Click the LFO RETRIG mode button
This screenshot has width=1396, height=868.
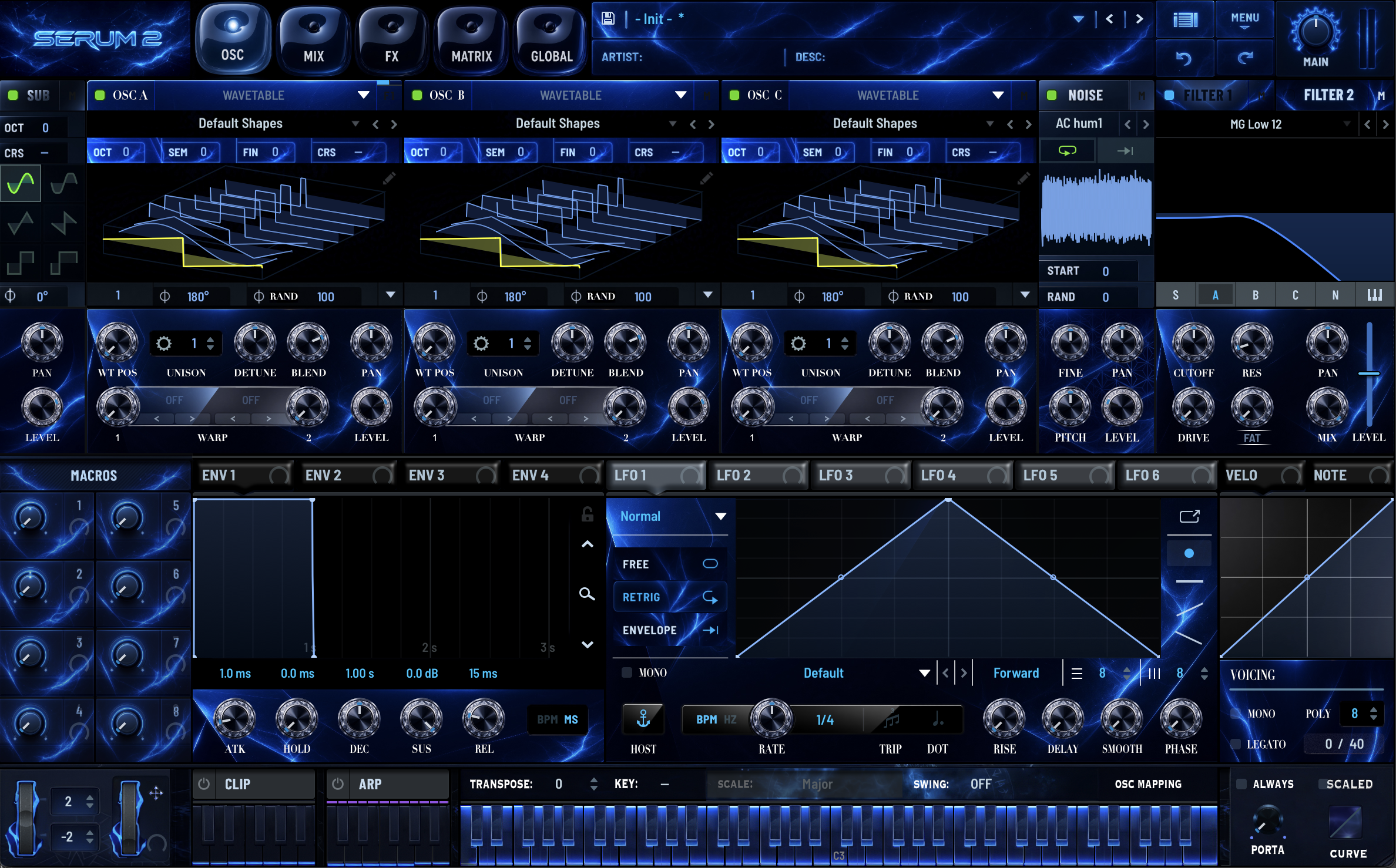[670, 597]
